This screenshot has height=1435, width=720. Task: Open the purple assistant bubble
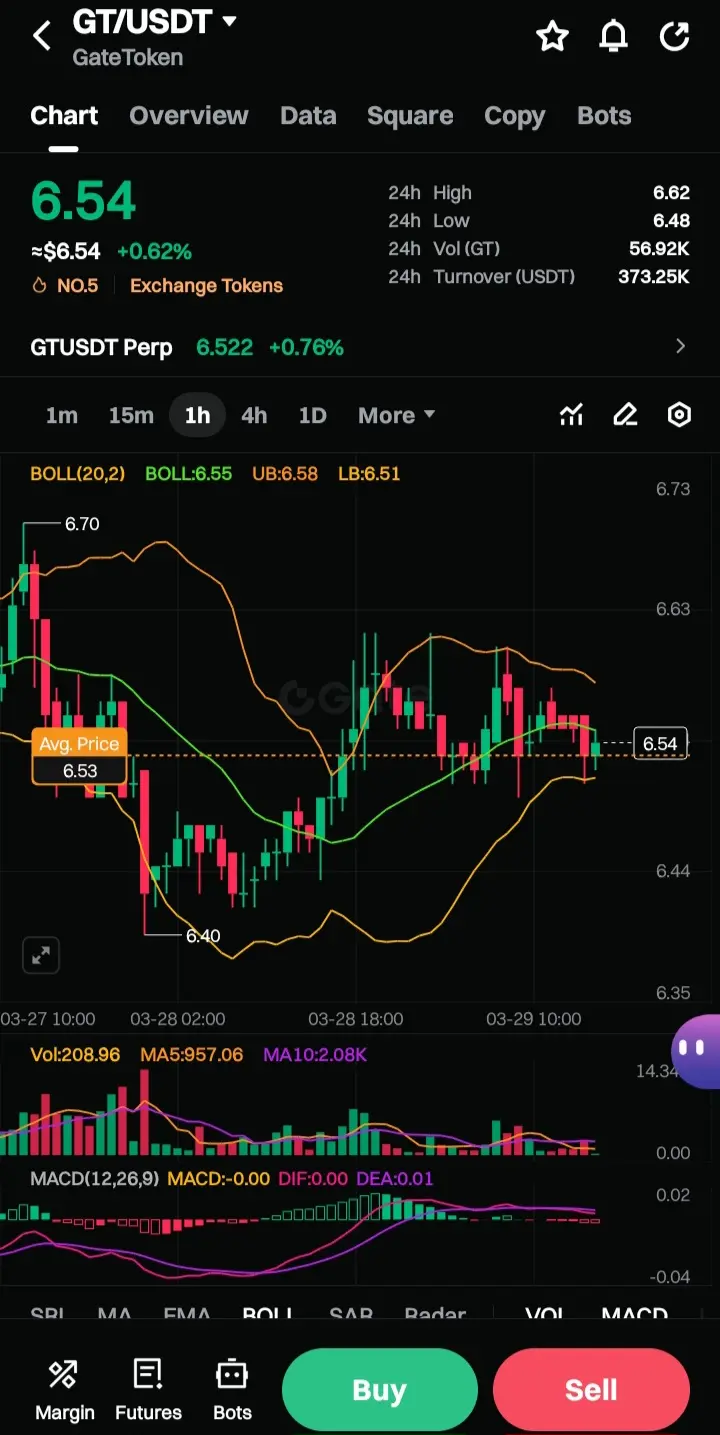click(696, 1050)
